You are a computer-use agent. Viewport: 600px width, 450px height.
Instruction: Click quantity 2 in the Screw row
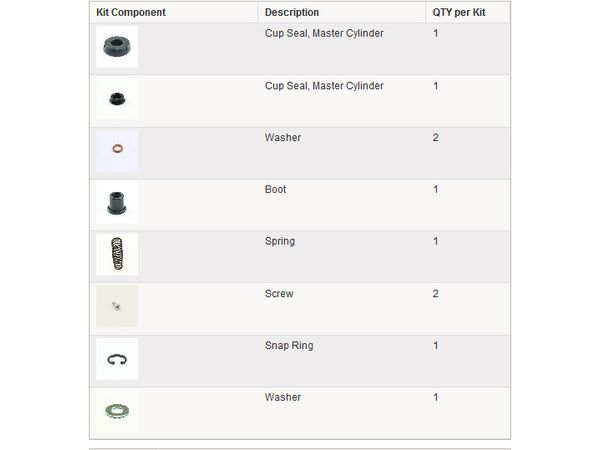(x=435, y=293)
